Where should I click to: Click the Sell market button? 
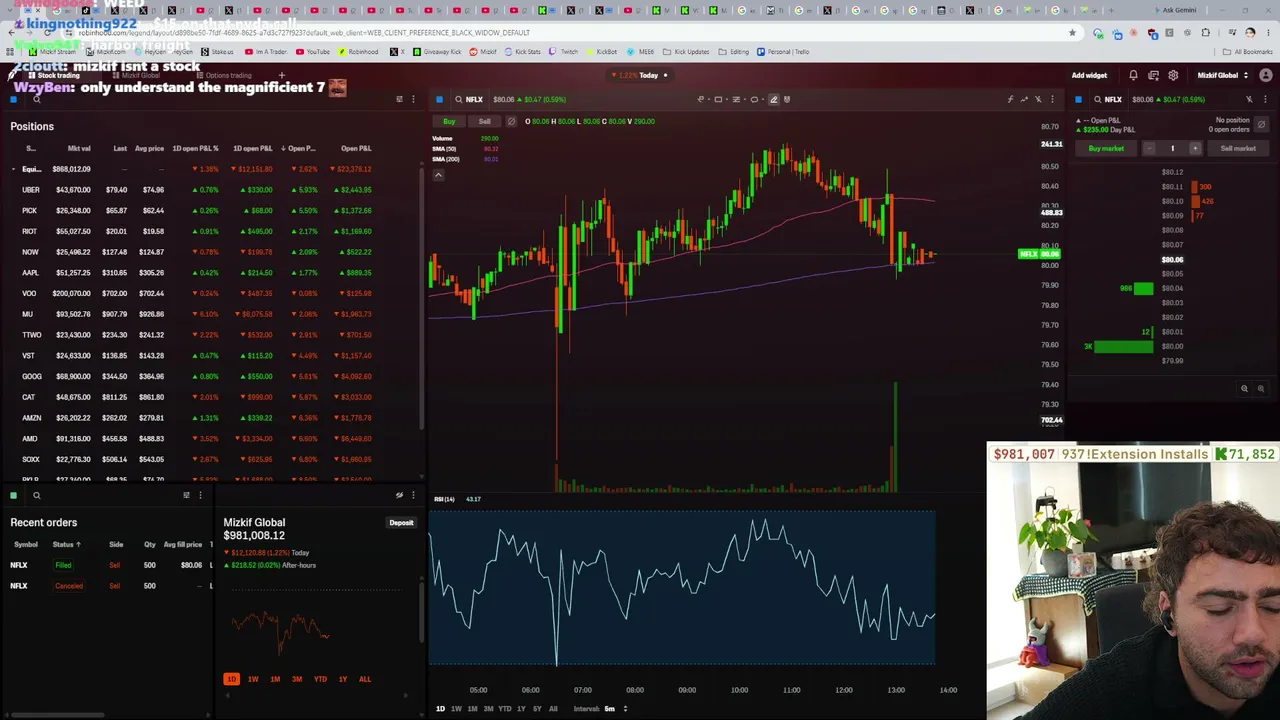pos(1238,148)
